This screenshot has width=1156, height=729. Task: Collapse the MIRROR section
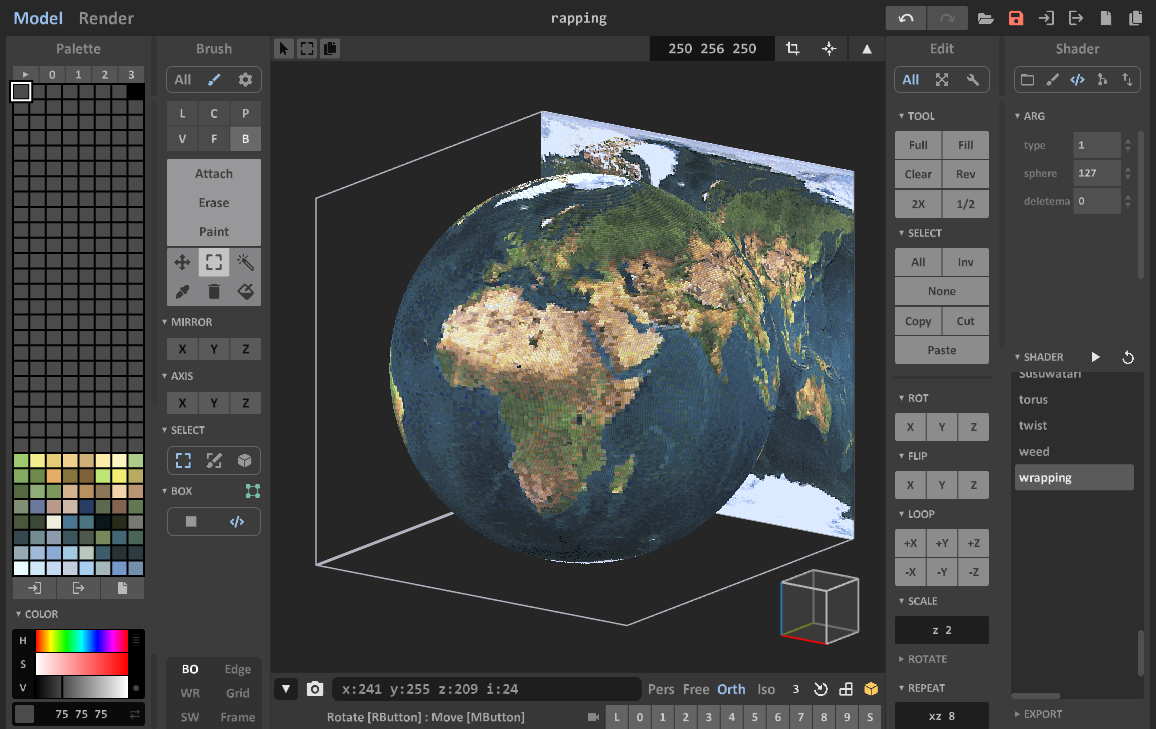187,322
